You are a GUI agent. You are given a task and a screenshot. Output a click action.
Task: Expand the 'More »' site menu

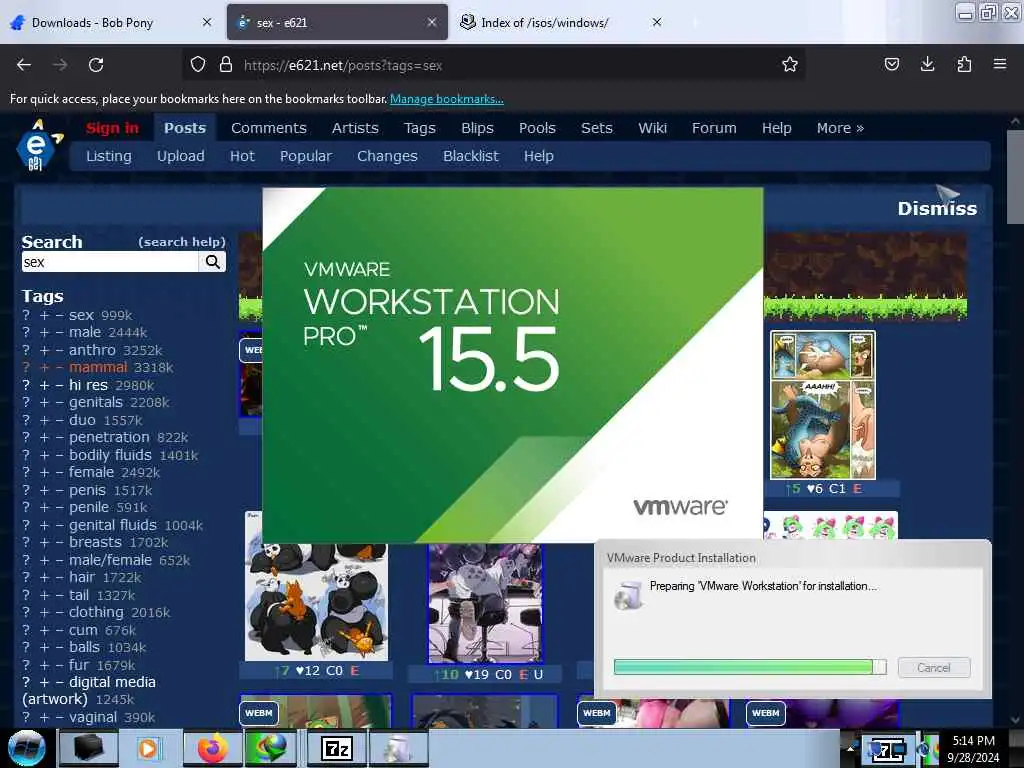click(840, 128)
